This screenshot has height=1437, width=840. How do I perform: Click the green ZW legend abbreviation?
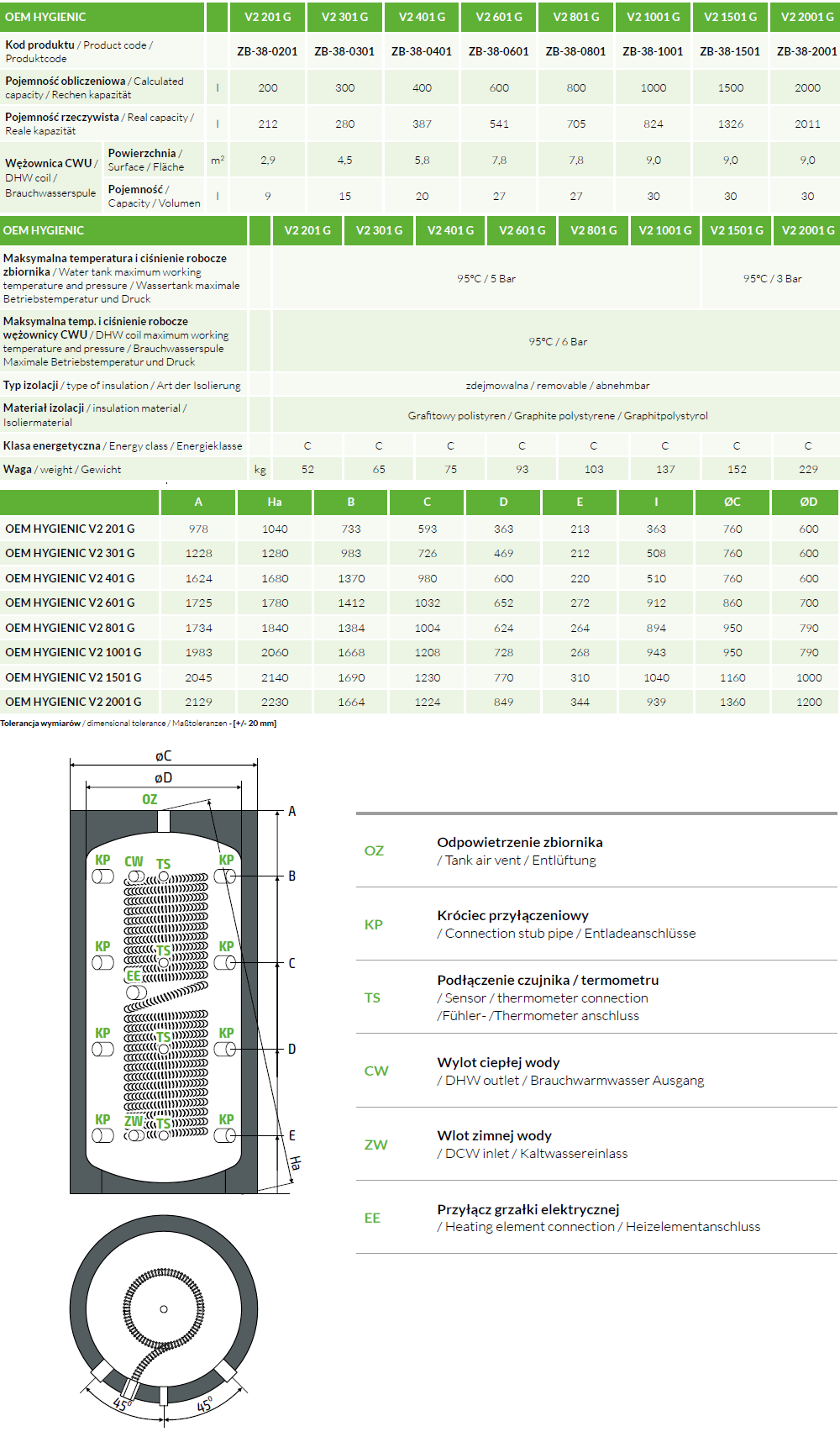coord(376,1145)
